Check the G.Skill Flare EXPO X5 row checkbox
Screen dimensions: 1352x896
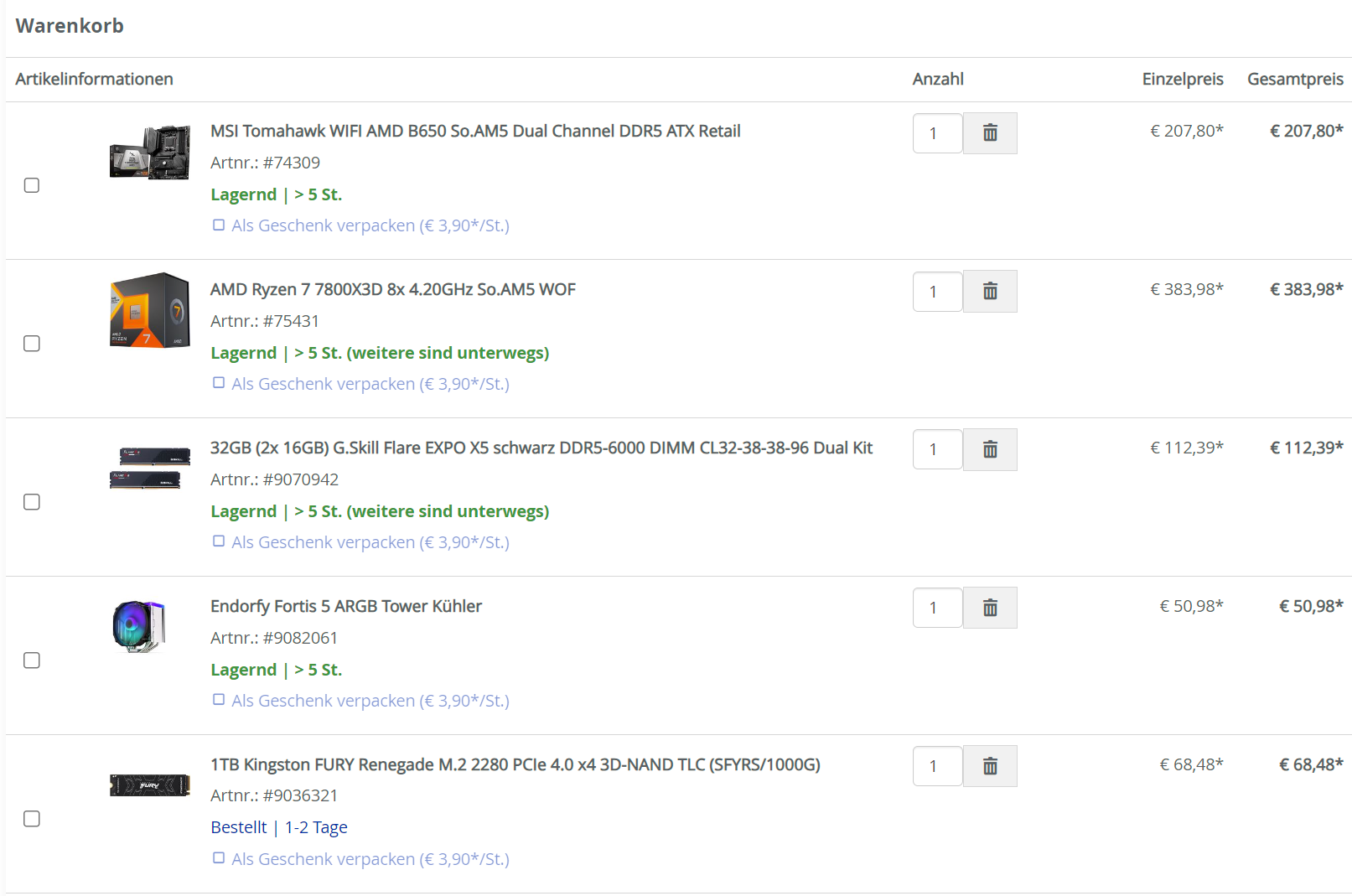point(32,502)
